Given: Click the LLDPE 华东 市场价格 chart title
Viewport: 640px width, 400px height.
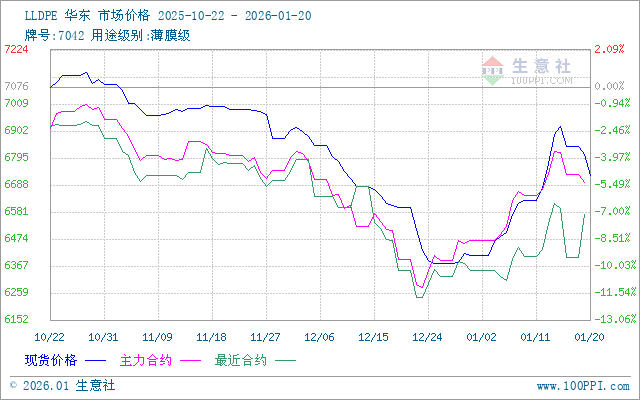Looking at the screenshot, I should click(x=77, y=16).
